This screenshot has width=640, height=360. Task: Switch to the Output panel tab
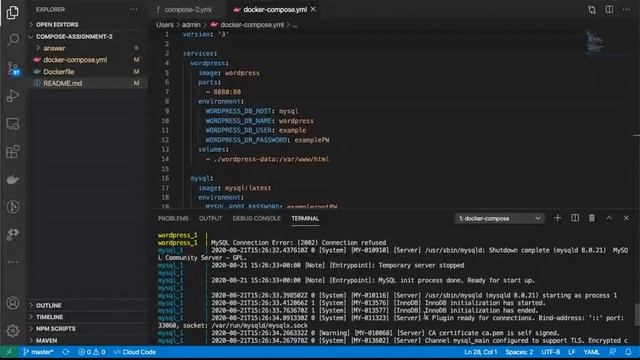click(x=211, y=218)
